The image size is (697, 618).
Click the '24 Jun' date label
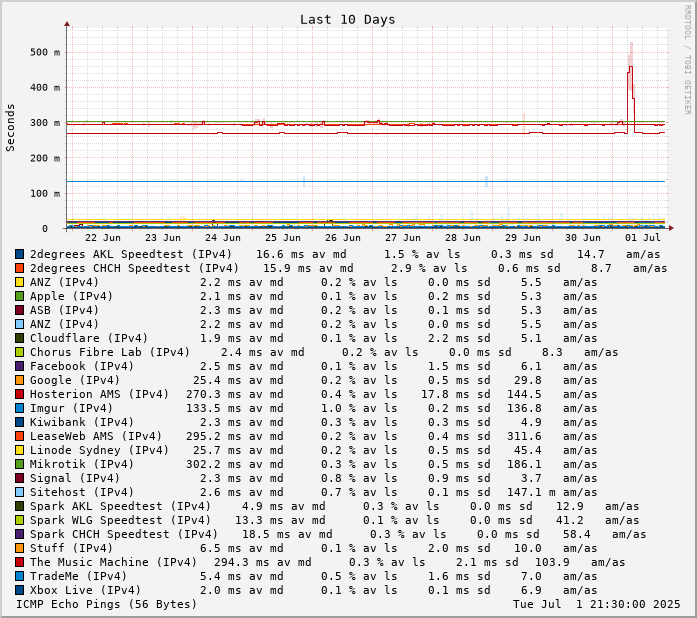point(223,238)
